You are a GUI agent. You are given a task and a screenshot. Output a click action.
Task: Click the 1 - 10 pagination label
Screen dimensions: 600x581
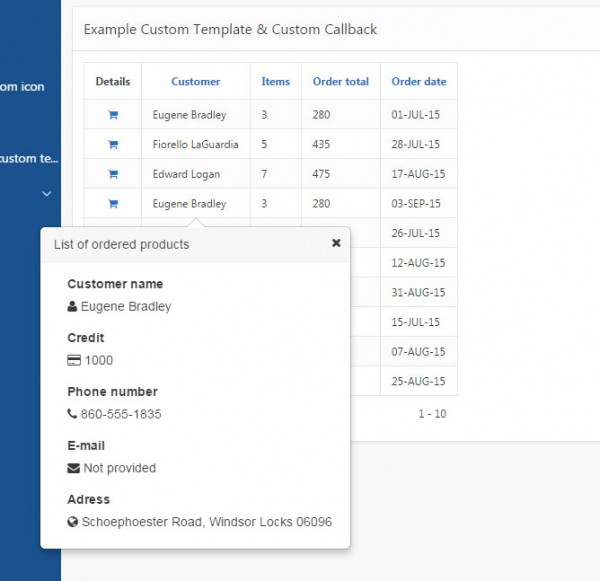tap(432, 414)
